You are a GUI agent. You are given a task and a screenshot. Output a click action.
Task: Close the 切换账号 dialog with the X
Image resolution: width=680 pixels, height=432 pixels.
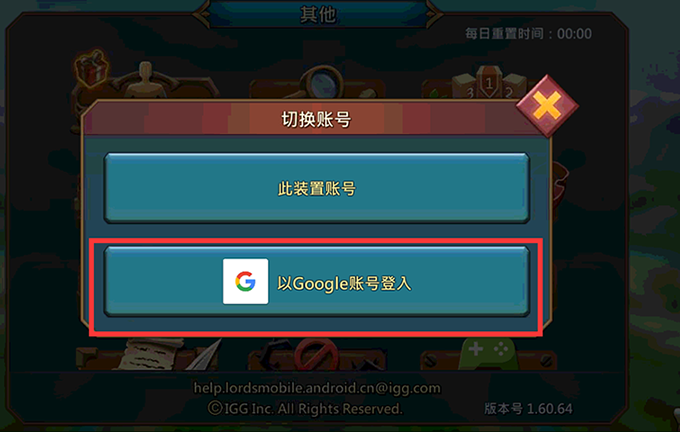pyautogui.click(x=547, y=106)
